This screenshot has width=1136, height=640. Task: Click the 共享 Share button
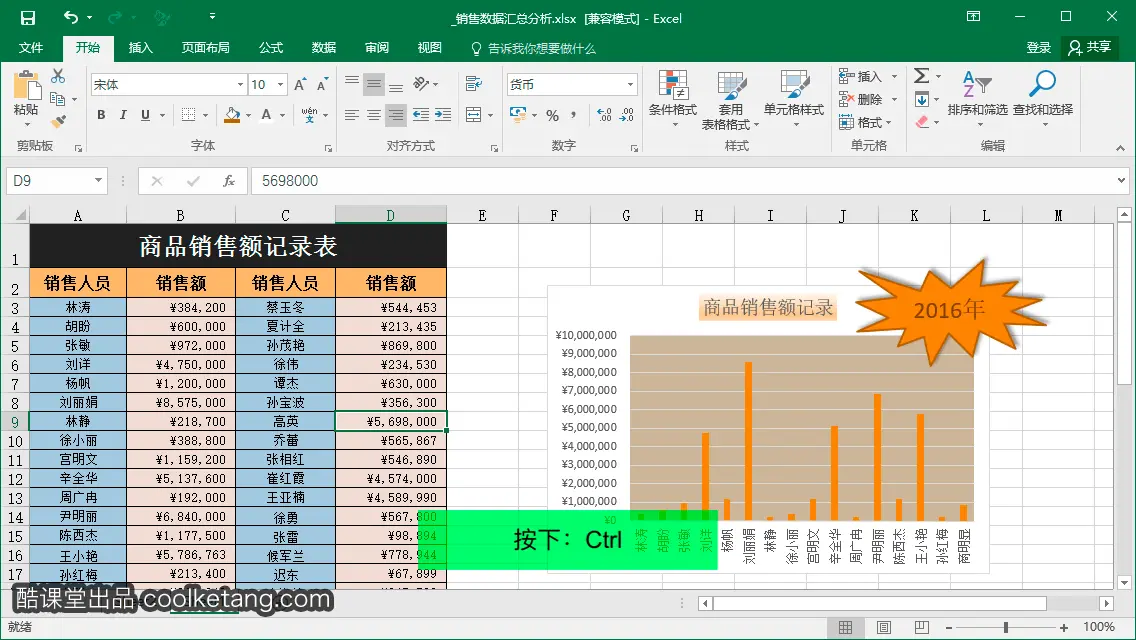(x=1090, y=47)
